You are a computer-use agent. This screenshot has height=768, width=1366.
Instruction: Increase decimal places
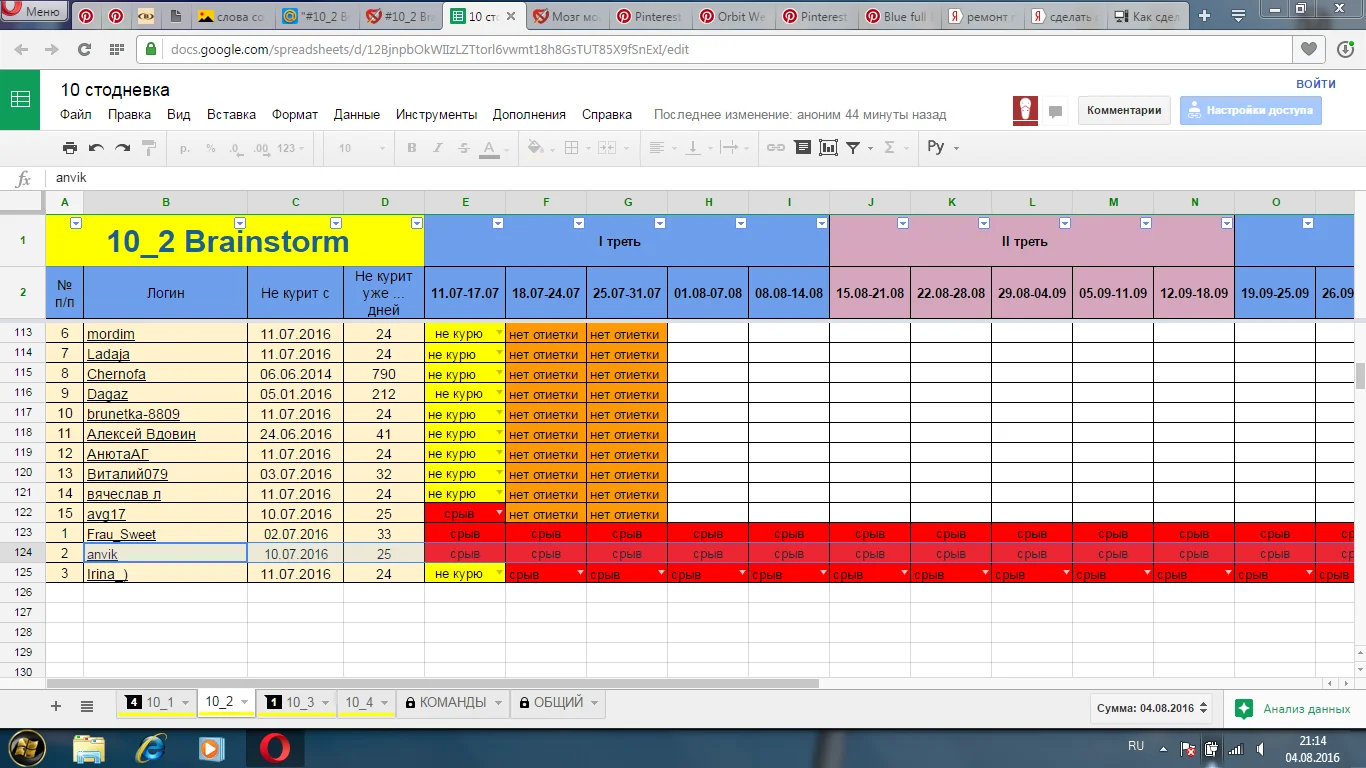click(x=262, y=148)
